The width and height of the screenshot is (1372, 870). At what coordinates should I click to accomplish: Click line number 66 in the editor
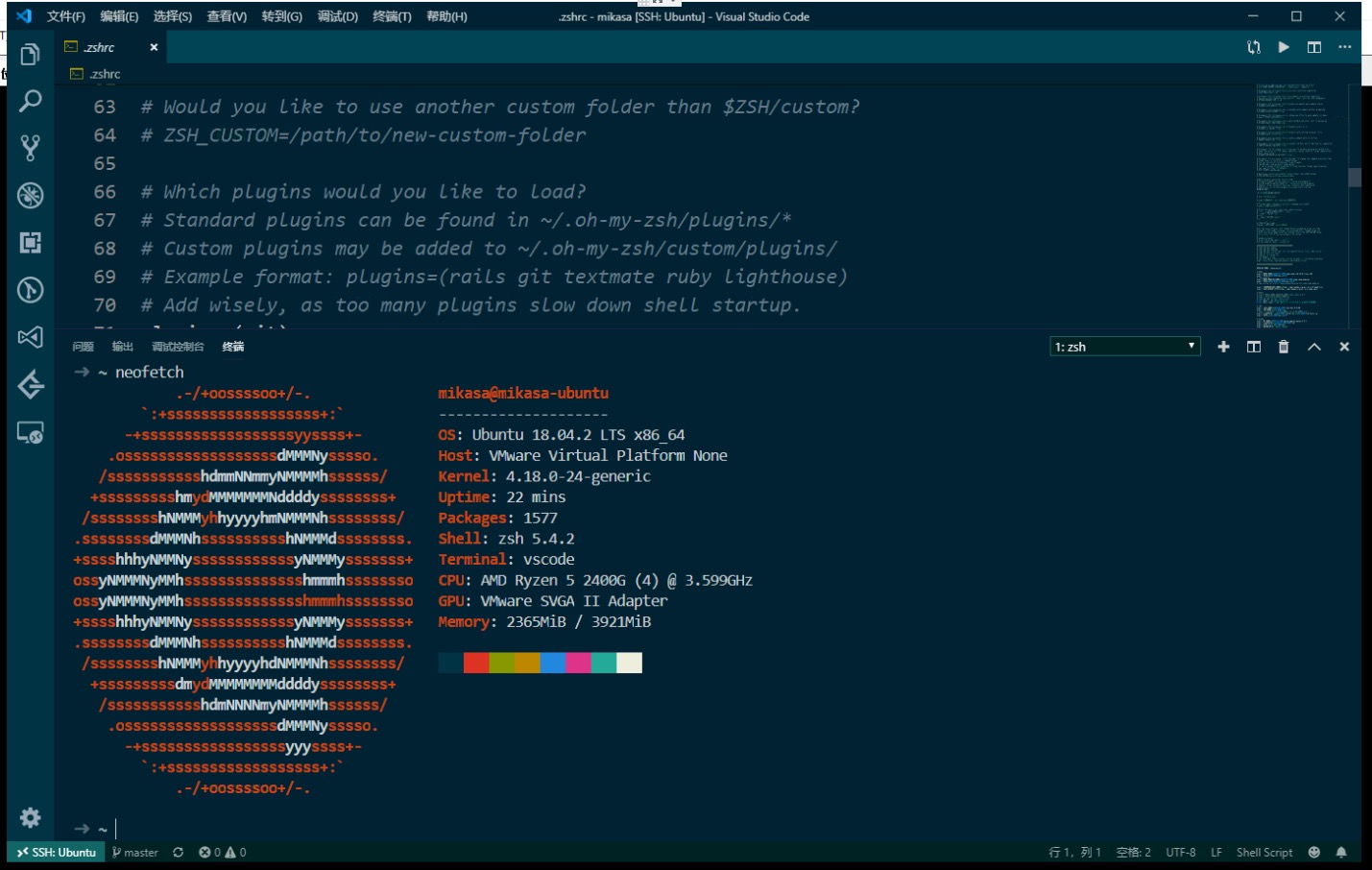(x=105, y=192)
